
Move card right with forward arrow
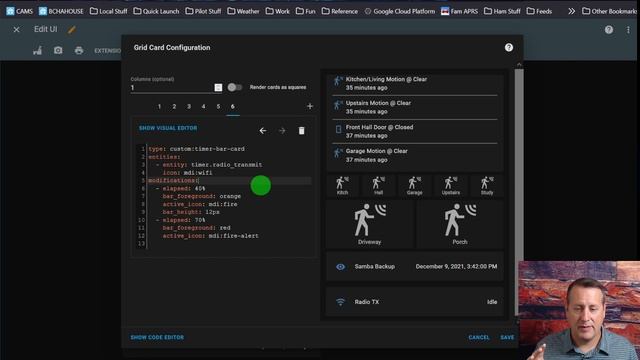282,131
